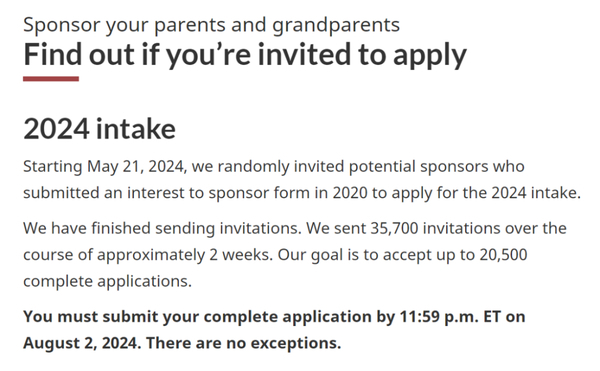Click the 'Starting May 21, 2024' date text

click(x=104, y=167)
